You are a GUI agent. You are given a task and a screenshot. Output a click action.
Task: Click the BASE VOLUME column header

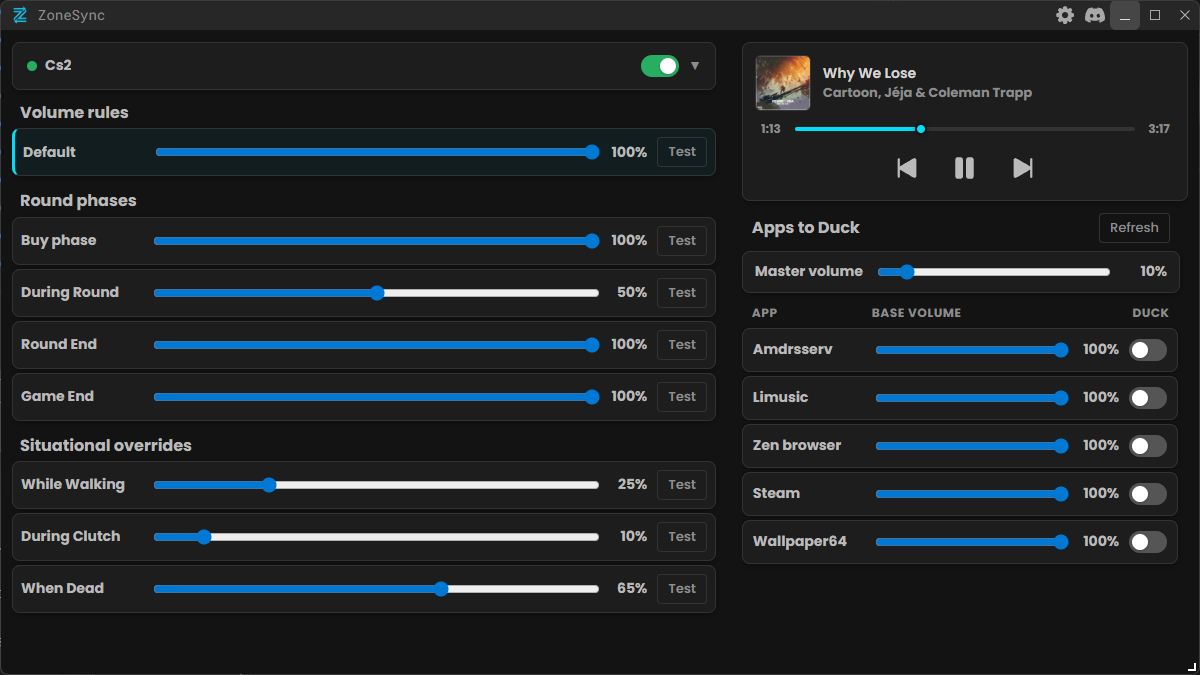click(x=916, y=313)
